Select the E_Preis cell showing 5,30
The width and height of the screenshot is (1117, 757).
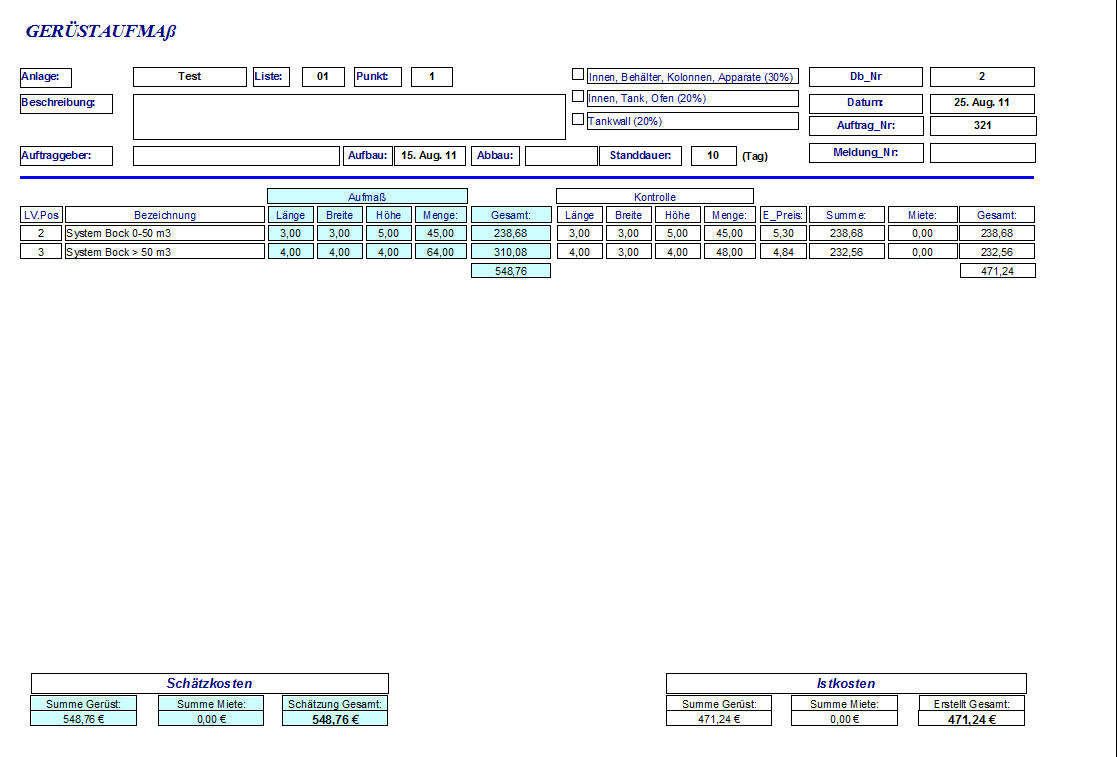pos(783,233)
